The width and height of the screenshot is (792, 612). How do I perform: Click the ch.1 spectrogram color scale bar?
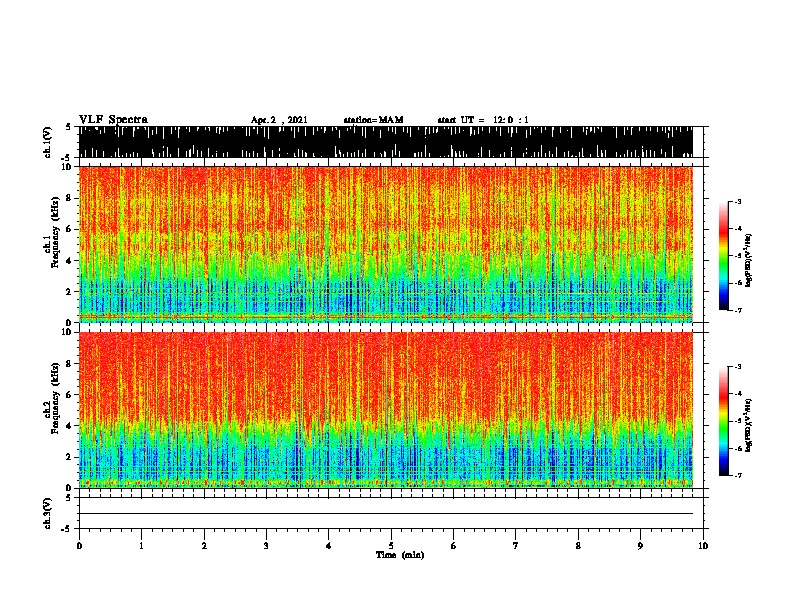point(724,256)
